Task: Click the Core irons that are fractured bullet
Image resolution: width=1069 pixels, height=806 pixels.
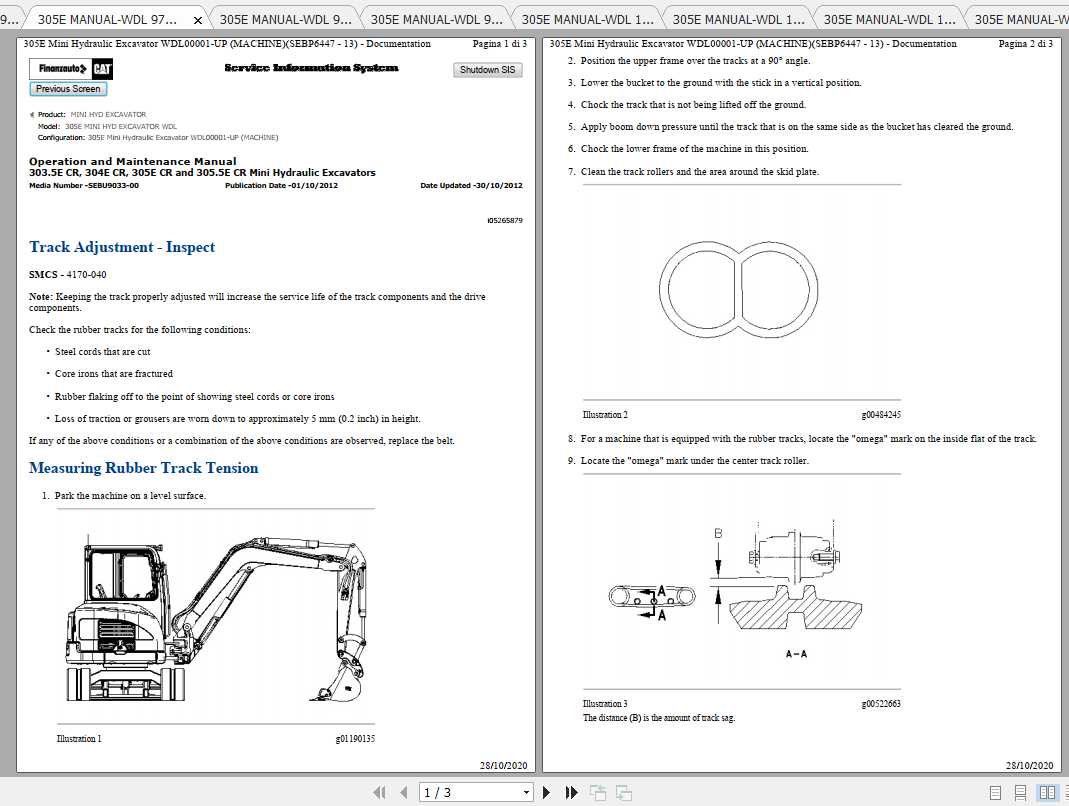Action: [x=114, y=374]
